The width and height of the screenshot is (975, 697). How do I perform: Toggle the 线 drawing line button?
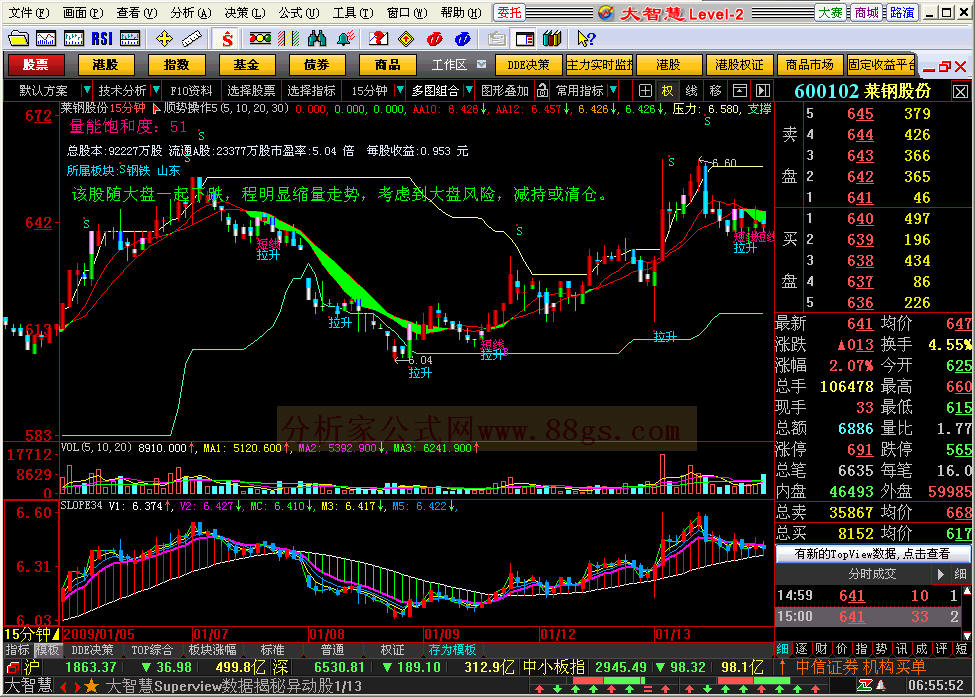click(x=691, y=91)
